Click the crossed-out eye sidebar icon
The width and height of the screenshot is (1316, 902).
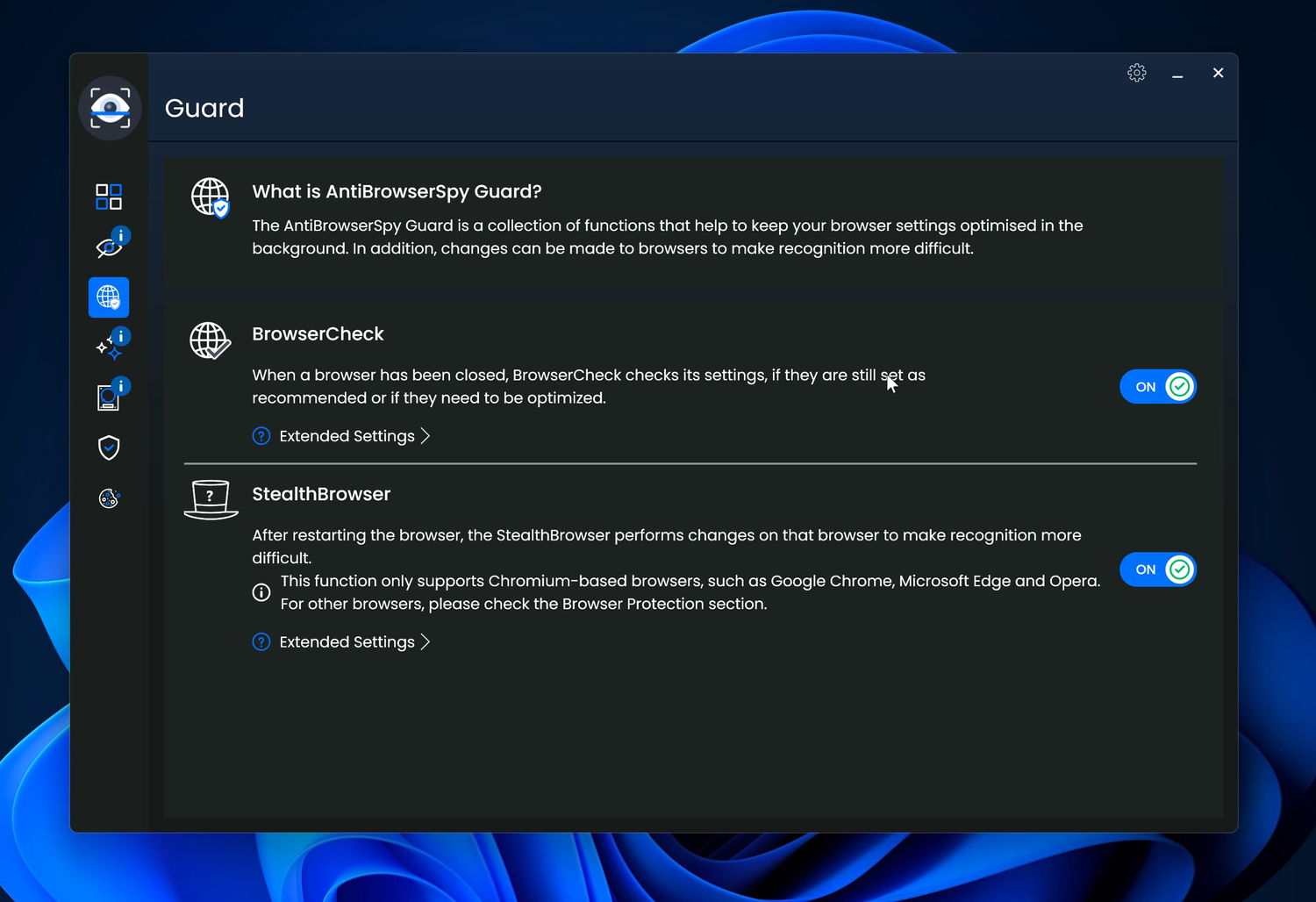tap(109, 247)
